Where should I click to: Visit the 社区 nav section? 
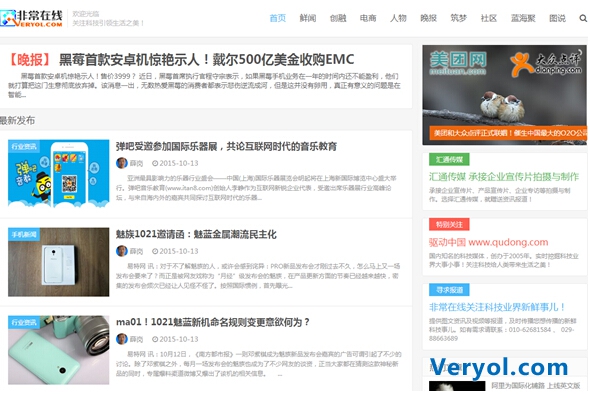pos(489,18)
